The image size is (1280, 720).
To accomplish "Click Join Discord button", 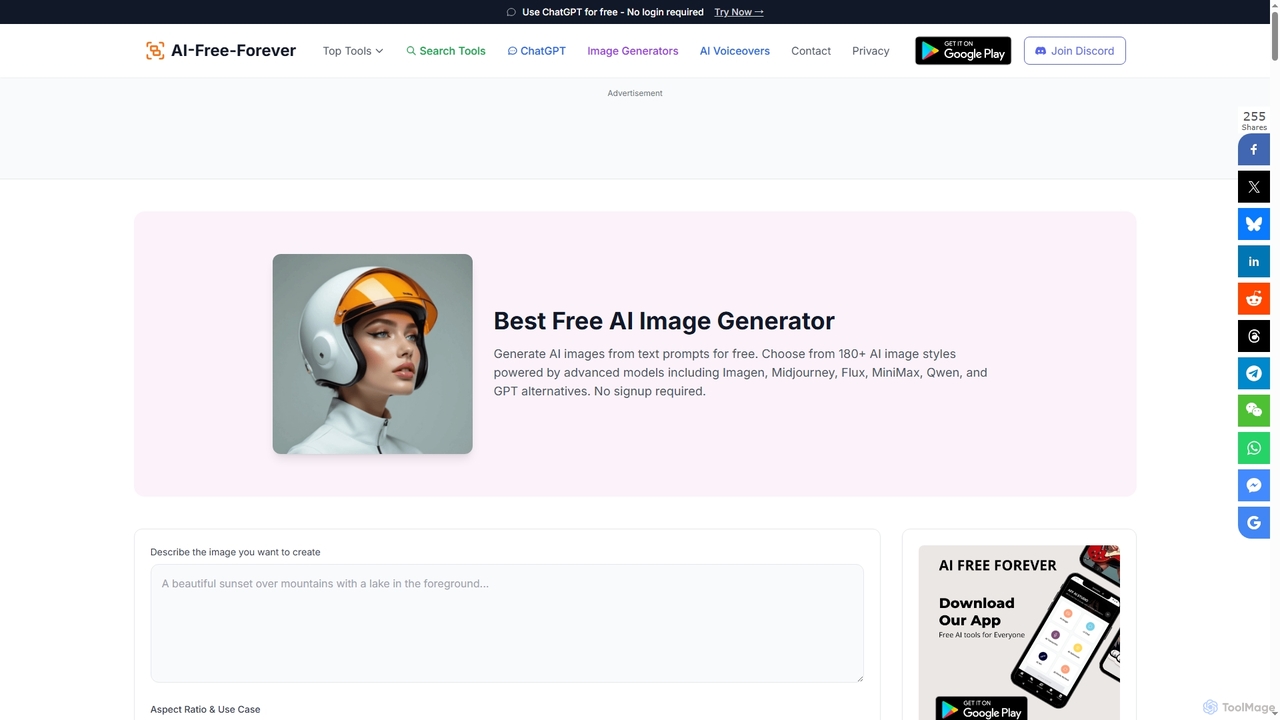I will [1075, 51].
